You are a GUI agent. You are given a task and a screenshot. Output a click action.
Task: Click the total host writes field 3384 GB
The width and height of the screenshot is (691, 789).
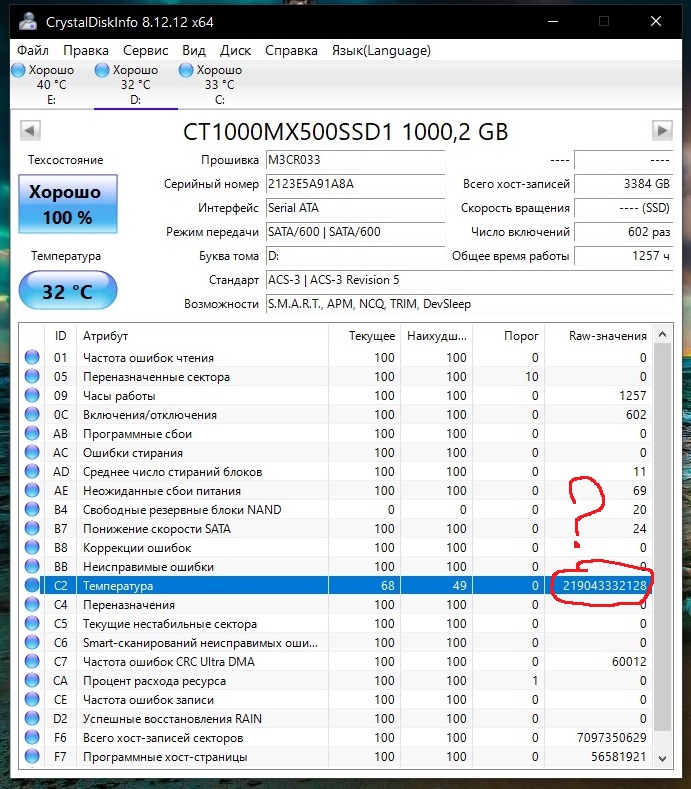[x=623, y=184]
